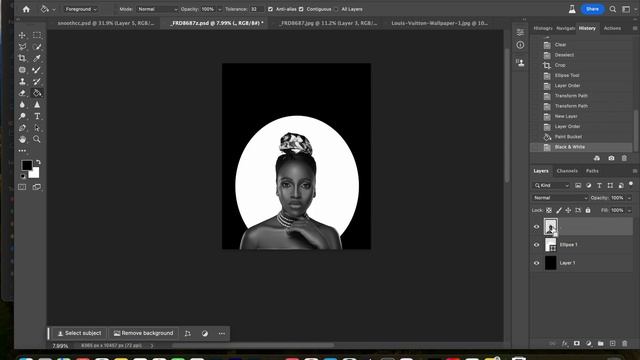
Task: Select the Zoom tool
Action: coord(37,139)
